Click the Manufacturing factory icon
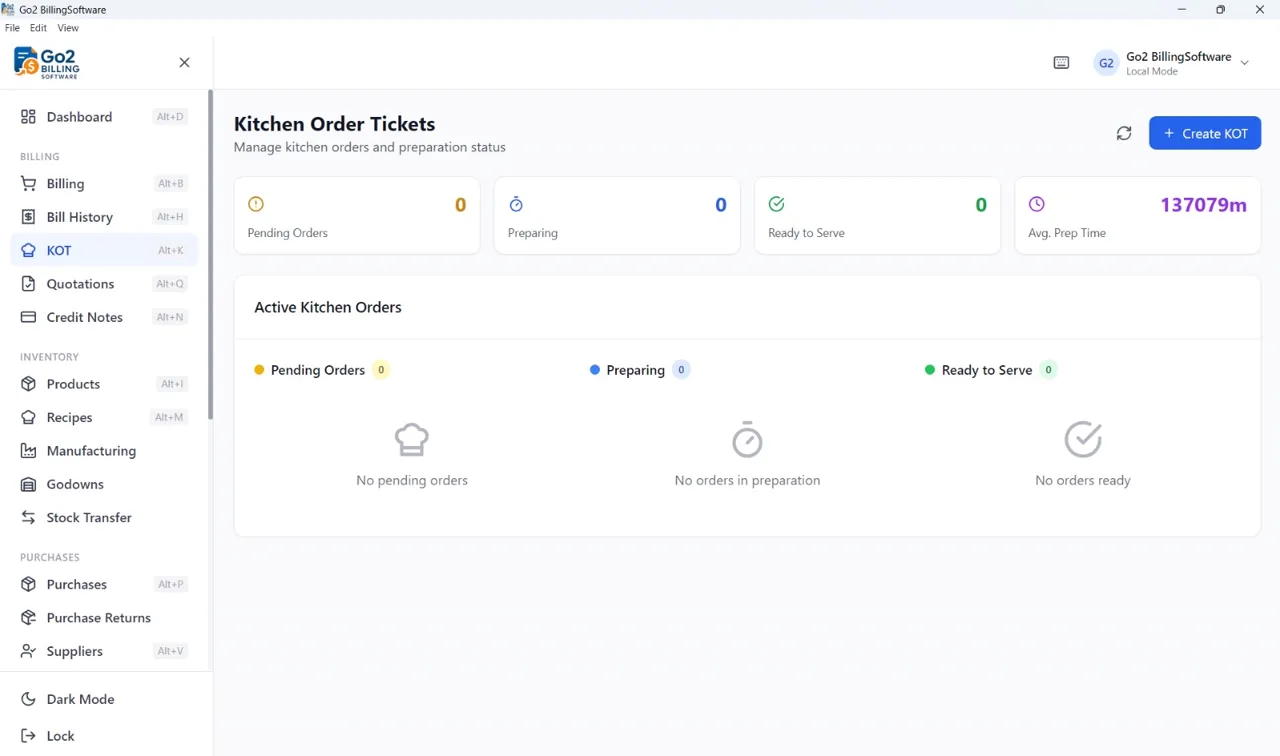Viewport: 1280px width, 756px height. (28, 451)
